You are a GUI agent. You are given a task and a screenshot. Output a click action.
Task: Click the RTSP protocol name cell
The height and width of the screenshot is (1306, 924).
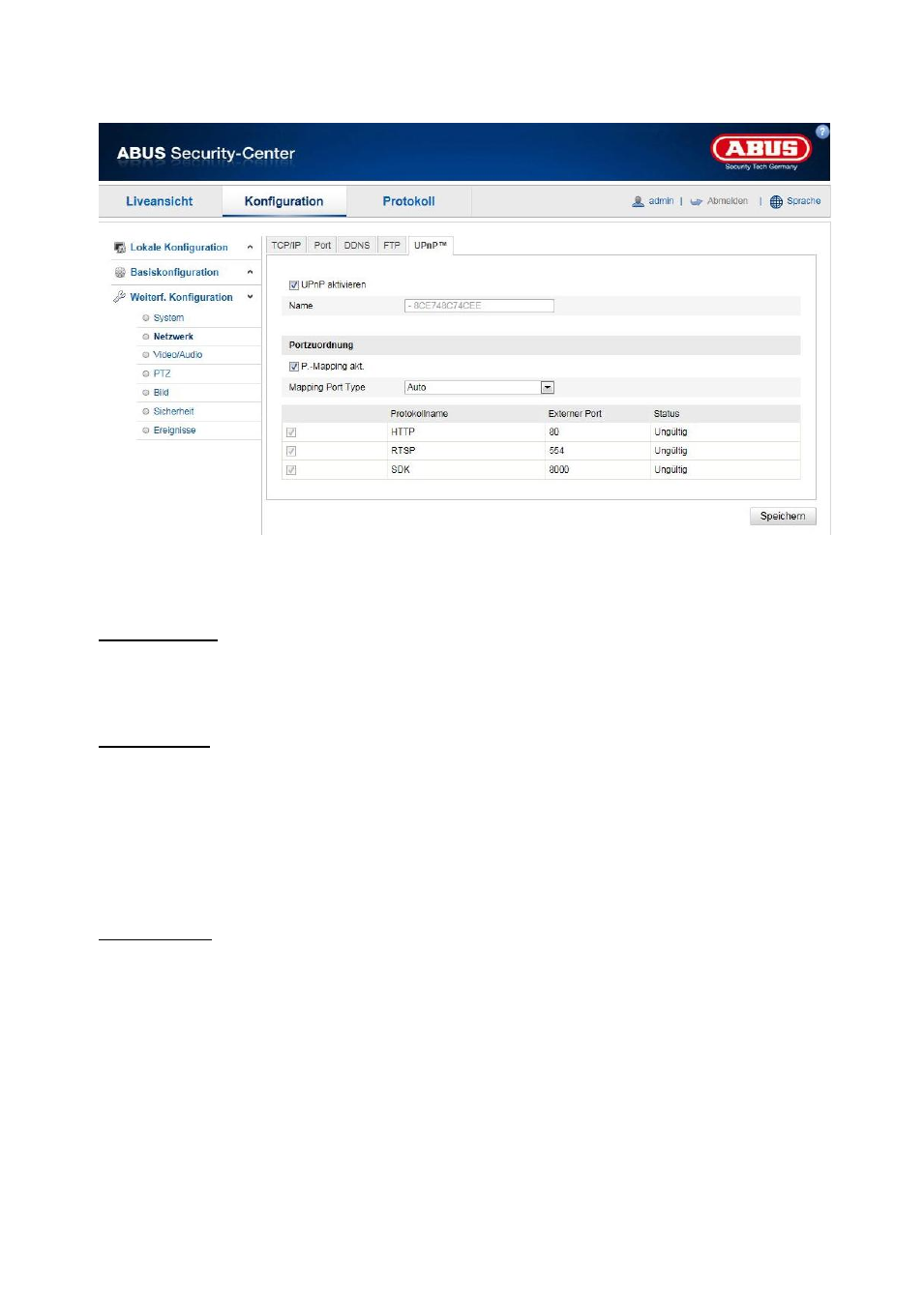click(x=403, y=451)
